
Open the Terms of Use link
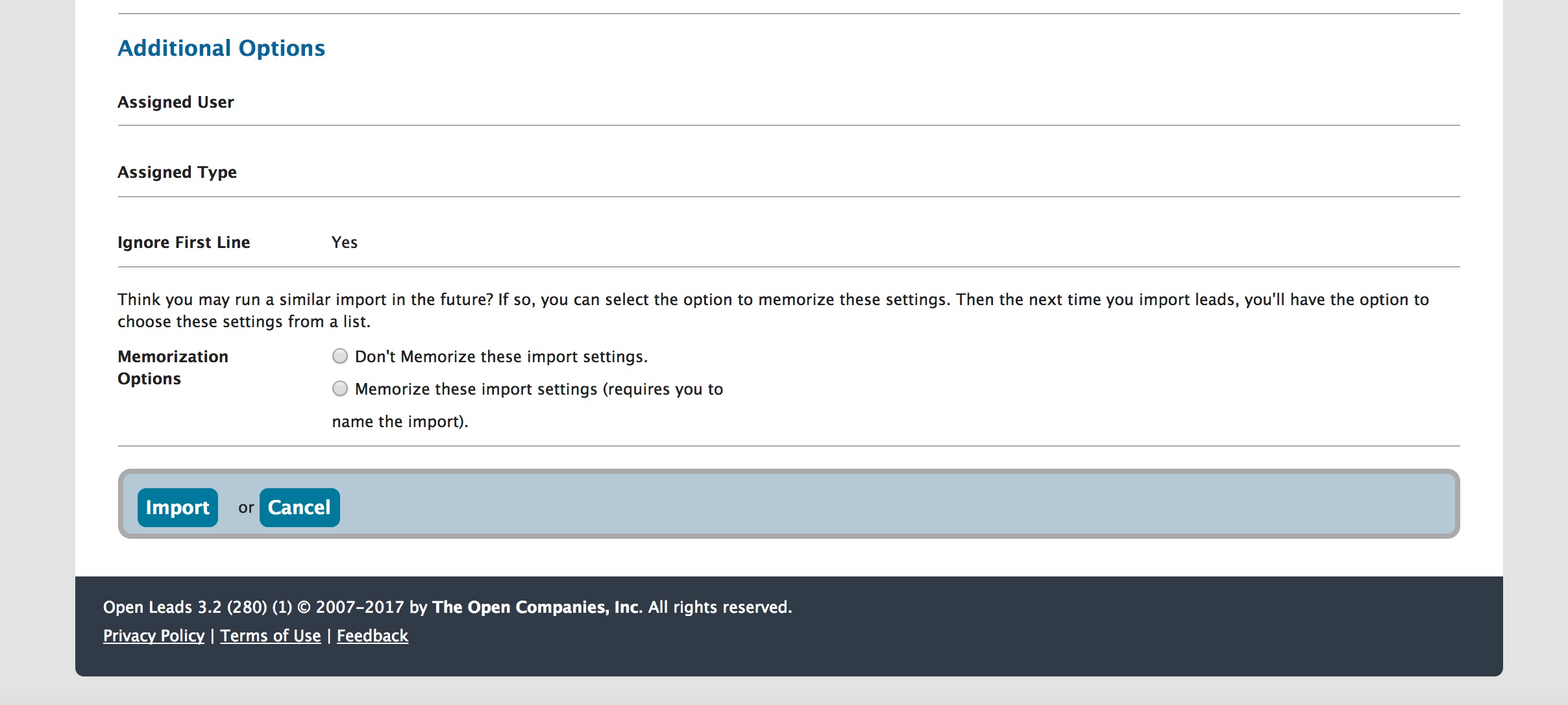coord(271,636)
